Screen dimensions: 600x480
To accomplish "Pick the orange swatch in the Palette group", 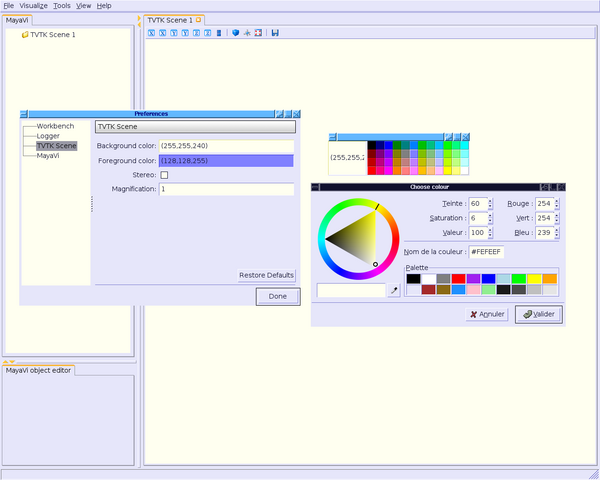I will tap(549, 279).
